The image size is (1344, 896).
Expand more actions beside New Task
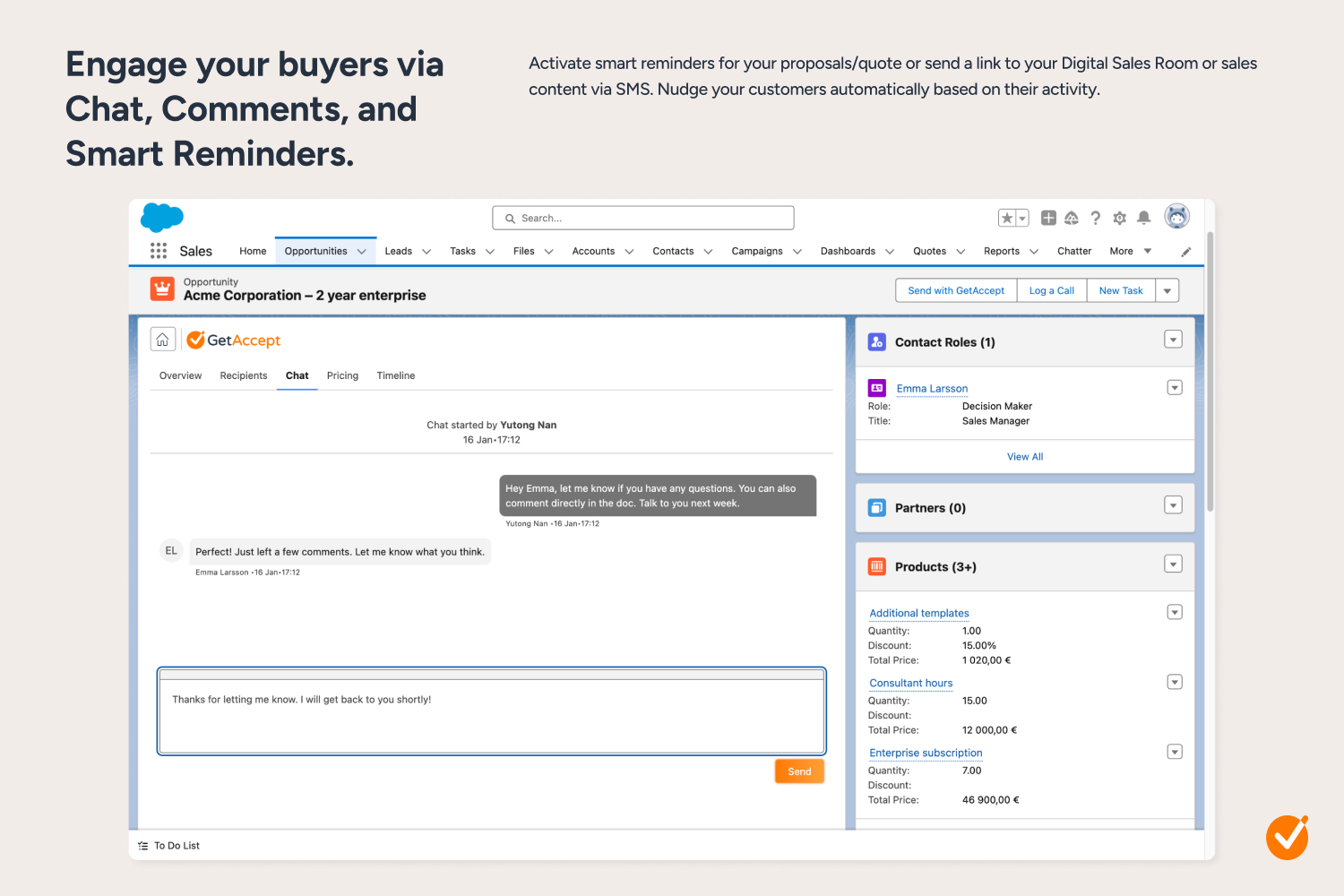coord(1167,290)
